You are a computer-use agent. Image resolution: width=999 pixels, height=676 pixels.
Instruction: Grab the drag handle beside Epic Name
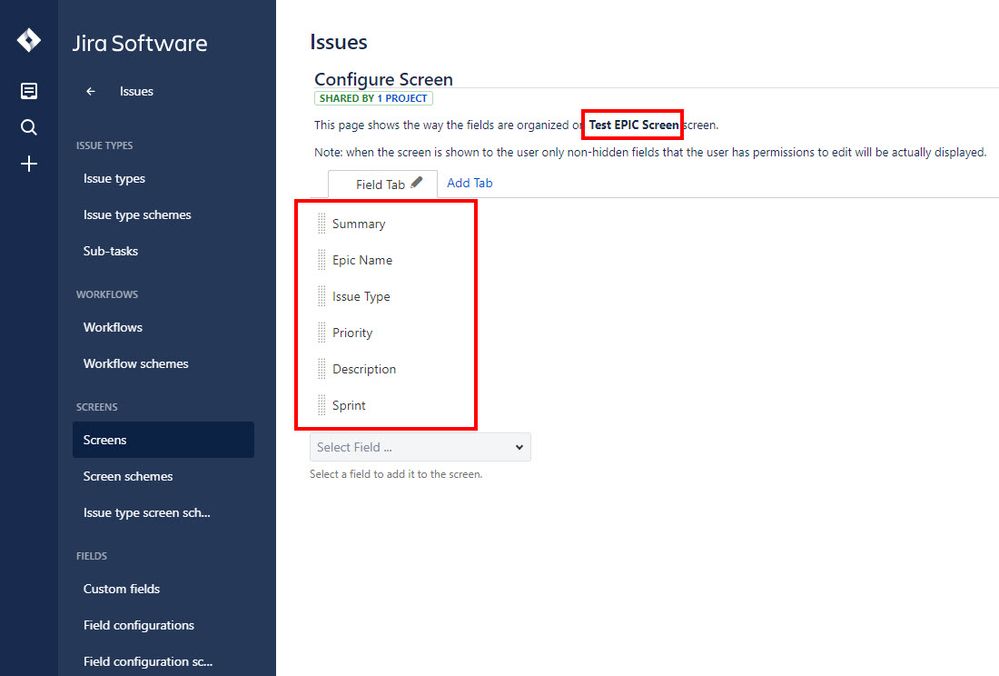point(322,260)
